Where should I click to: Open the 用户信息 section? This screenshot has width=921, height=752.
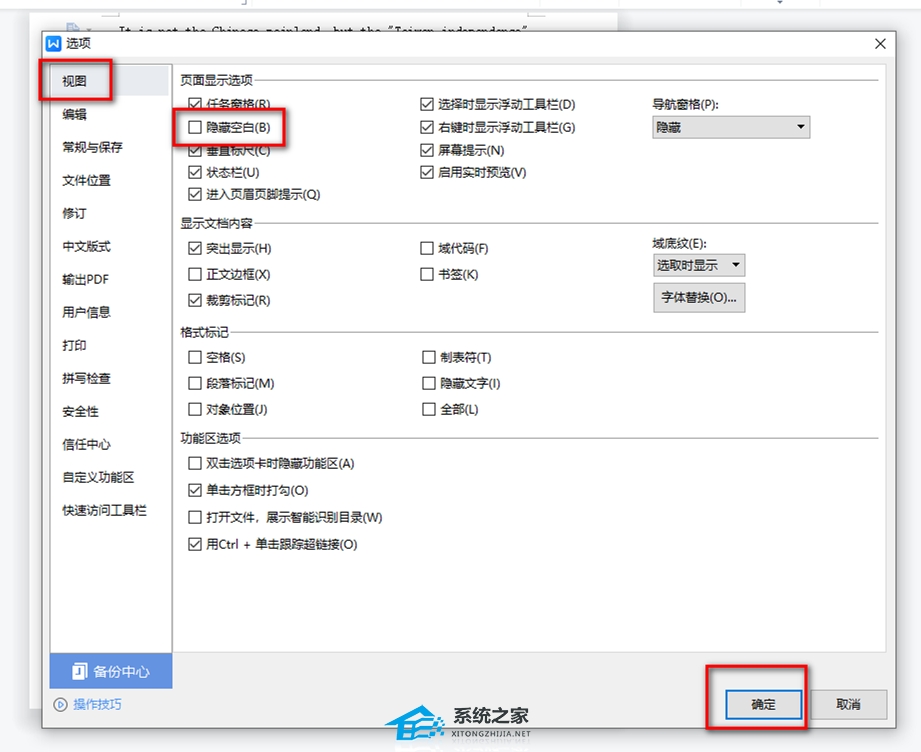(x=86, y=312)
